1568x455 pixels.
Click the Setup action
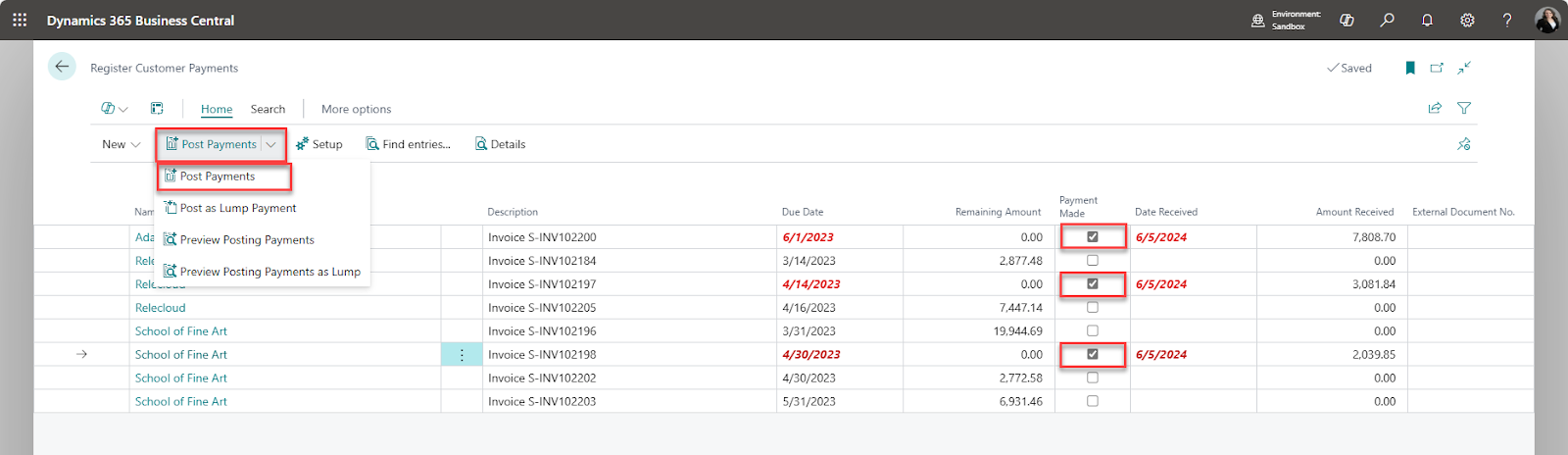[x=319, y=144]
